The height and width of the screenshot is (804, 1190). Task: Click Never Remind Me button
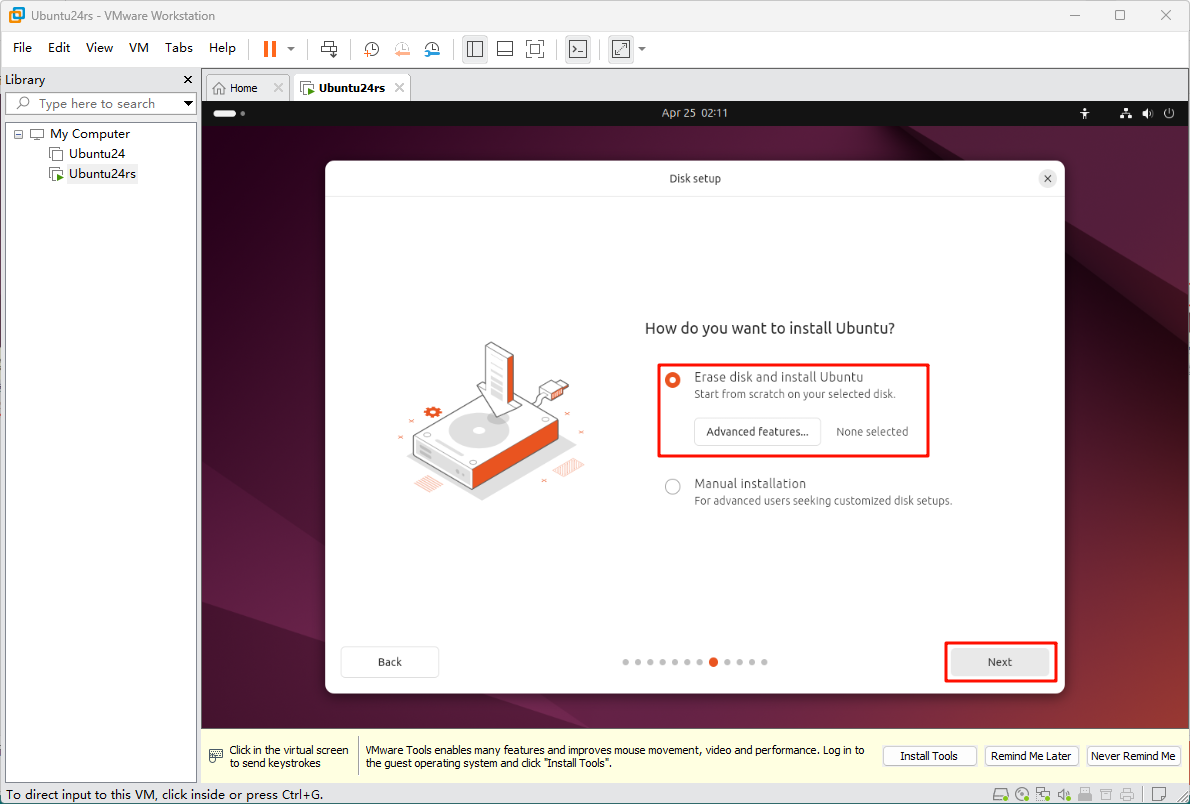click(1132, 756)
